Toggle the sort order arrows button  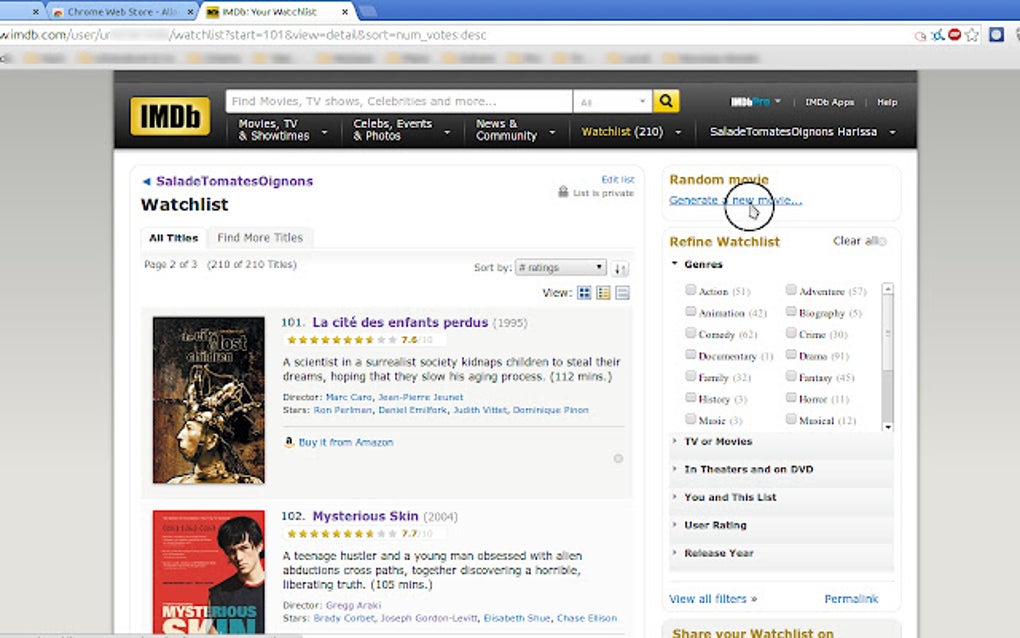click(x=620, y=268)
